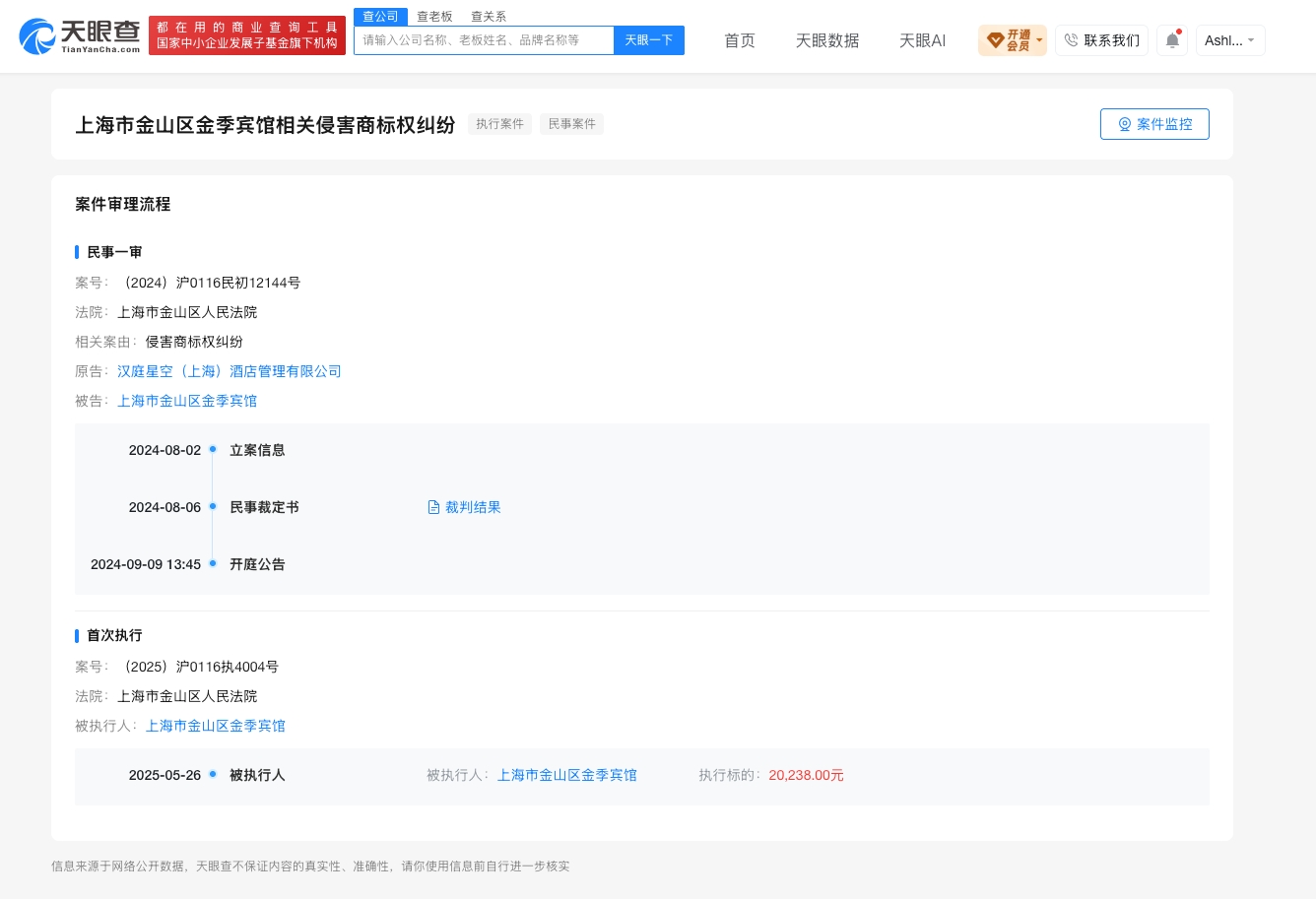Click the case title 上海市金山区金季宾馆相关侵害商标权纠纷
The width and height of the screenshot is (1316, 899).
coord(266,124)
